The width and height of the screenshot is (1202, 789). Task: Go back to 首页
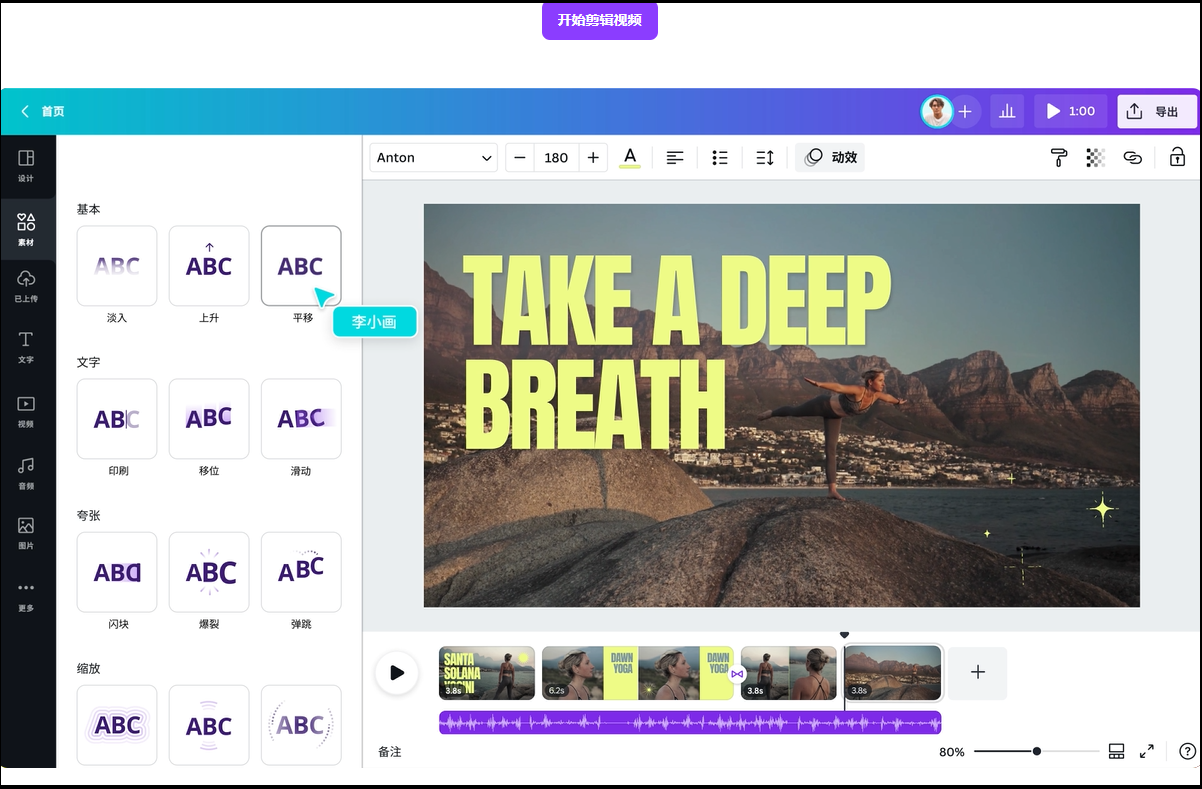[x=40, y=111]
